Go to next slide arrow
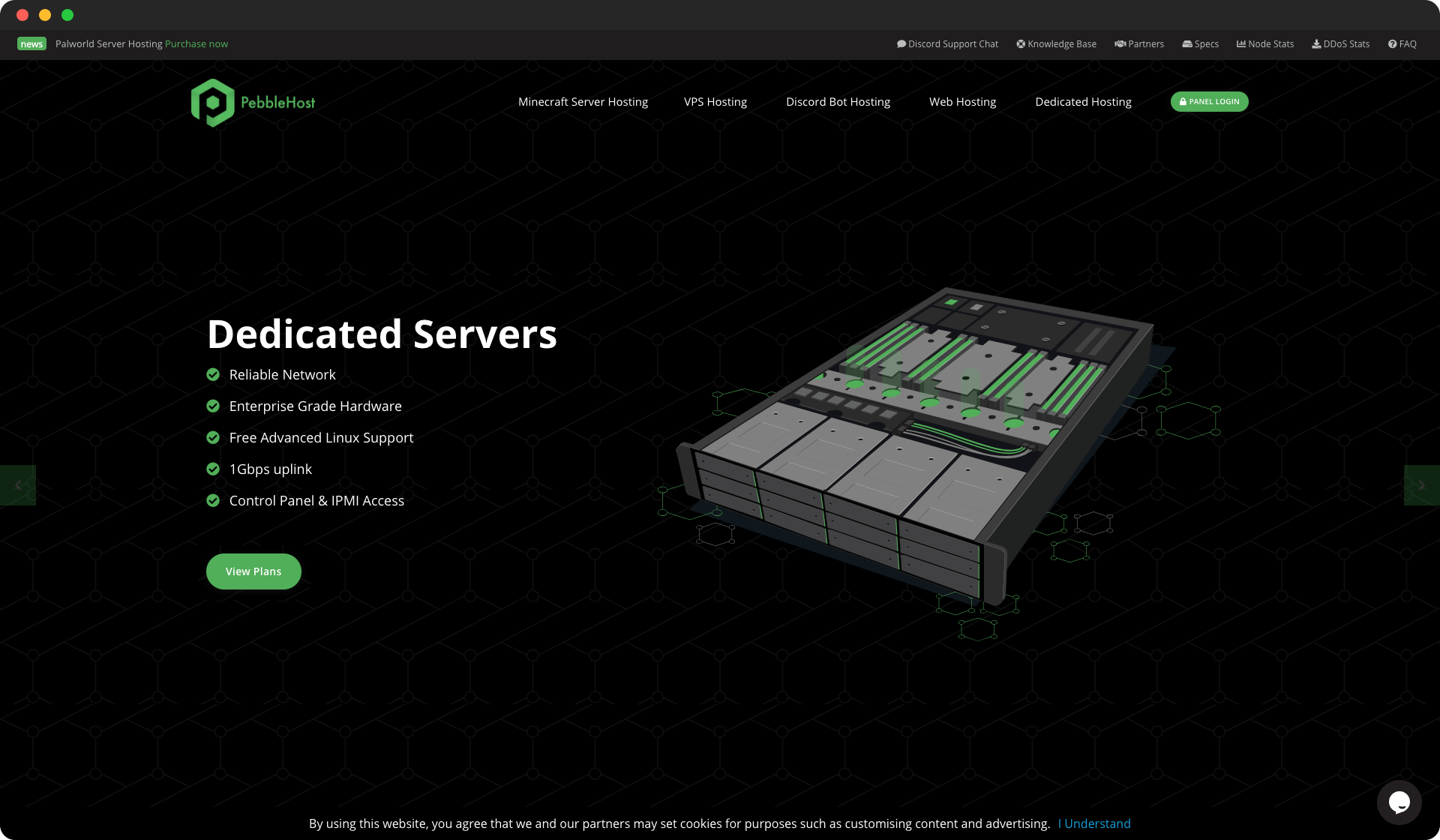The height and width of the screenshot is (840, 1440). pos(1421,485)
